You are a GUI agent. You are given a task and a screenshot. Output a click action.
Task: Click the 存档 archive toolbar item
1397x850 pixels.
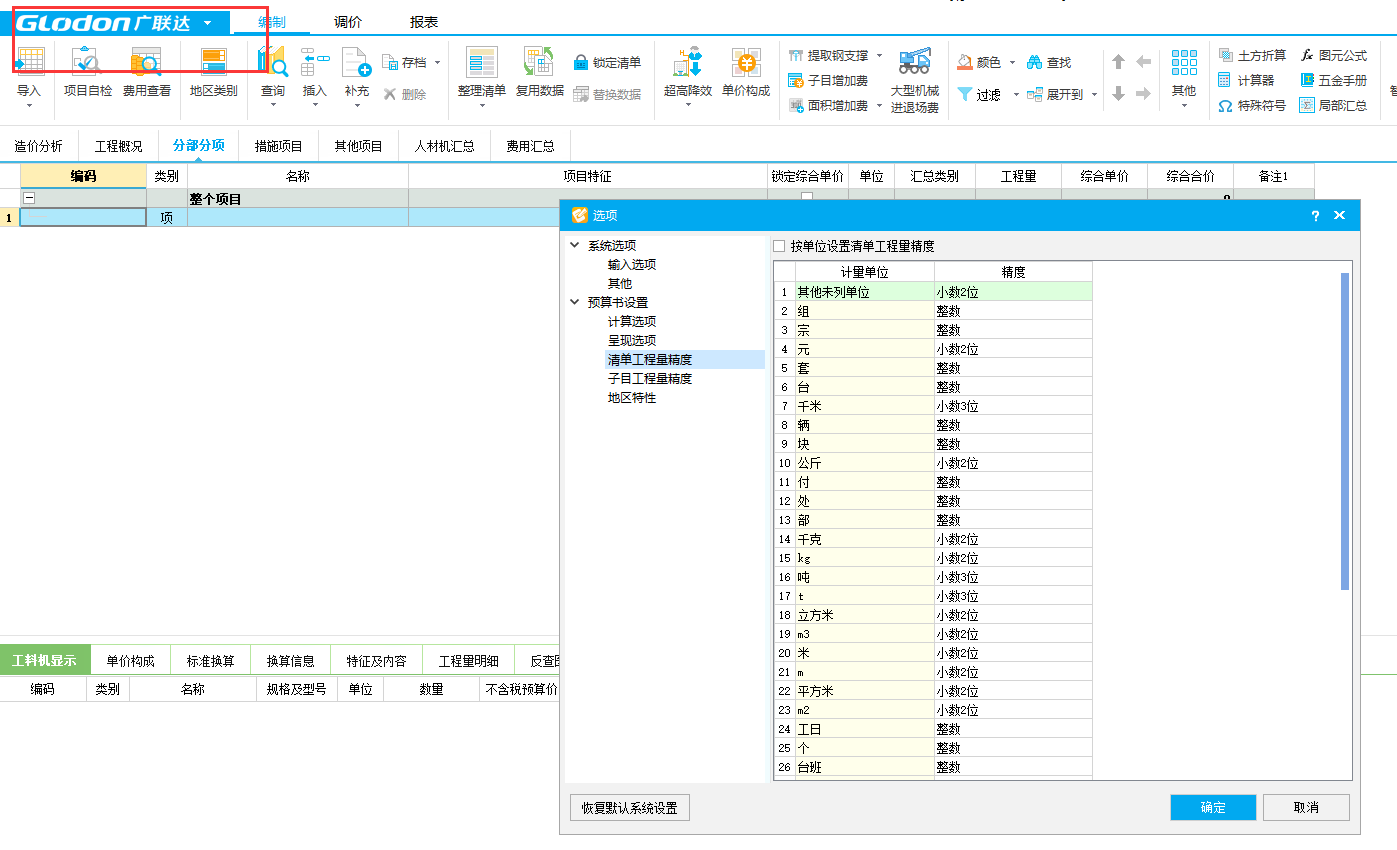pos(405,62)
